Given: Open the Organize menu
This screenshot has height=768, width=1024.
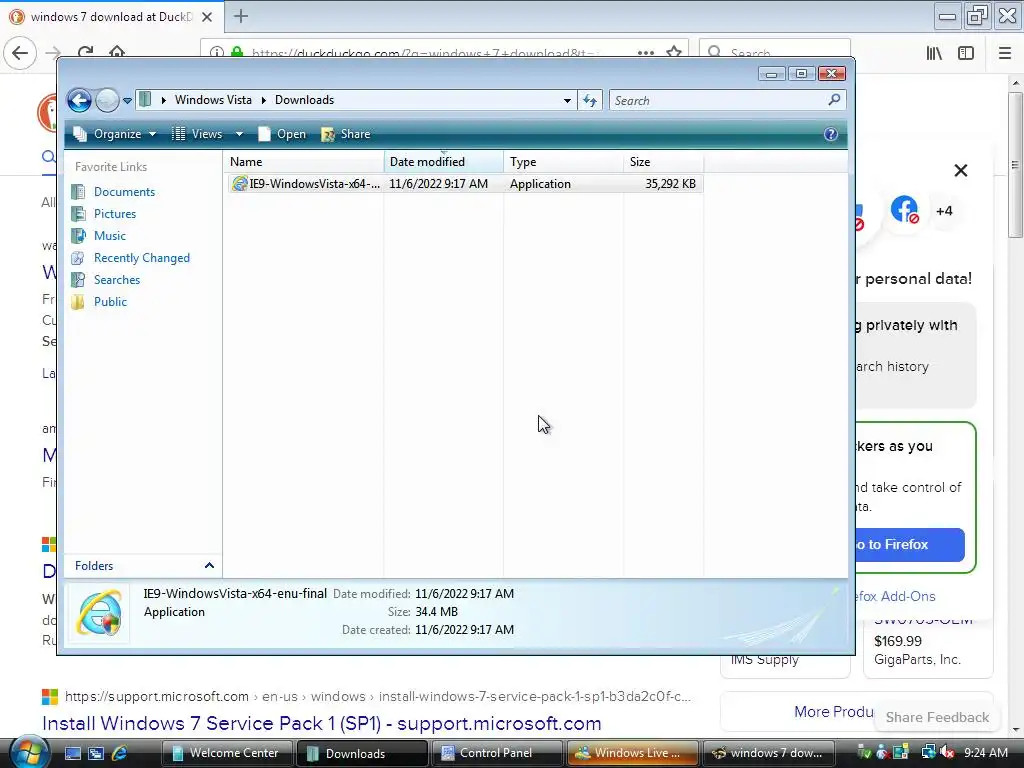Looking at the screenshot, I should 115,134.
